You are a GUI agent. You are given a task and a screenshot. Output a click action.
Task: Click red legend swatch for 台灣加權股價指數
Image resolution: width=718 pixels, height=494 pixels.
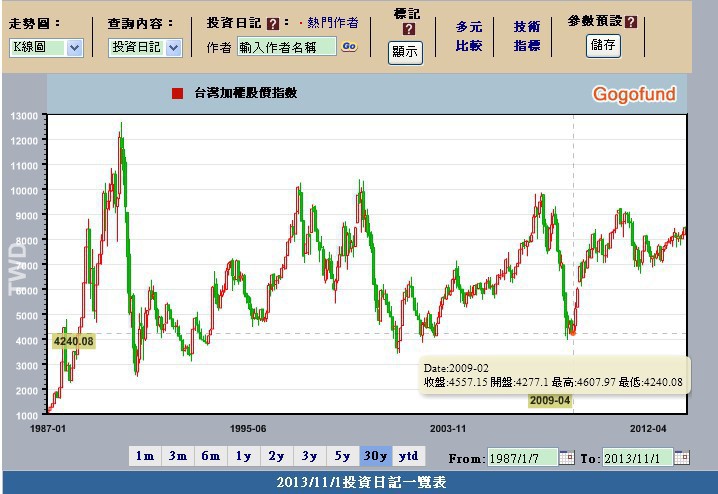tap(178, 93)
